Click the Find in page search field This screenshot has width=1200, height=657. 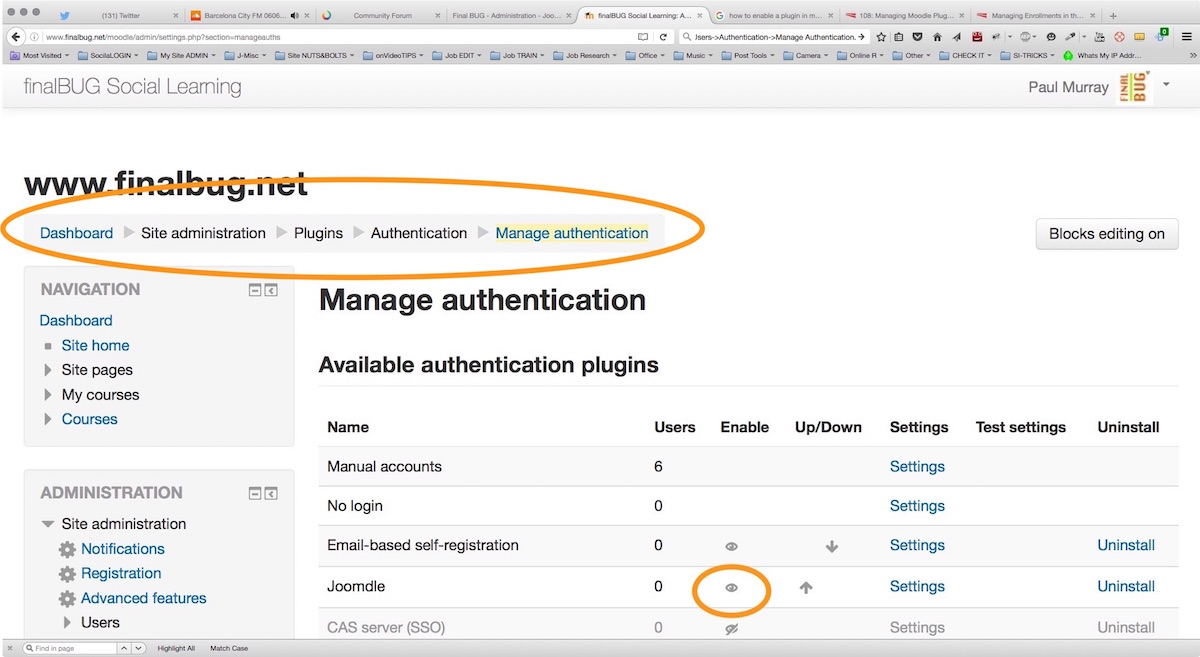[x=75, y=649]
